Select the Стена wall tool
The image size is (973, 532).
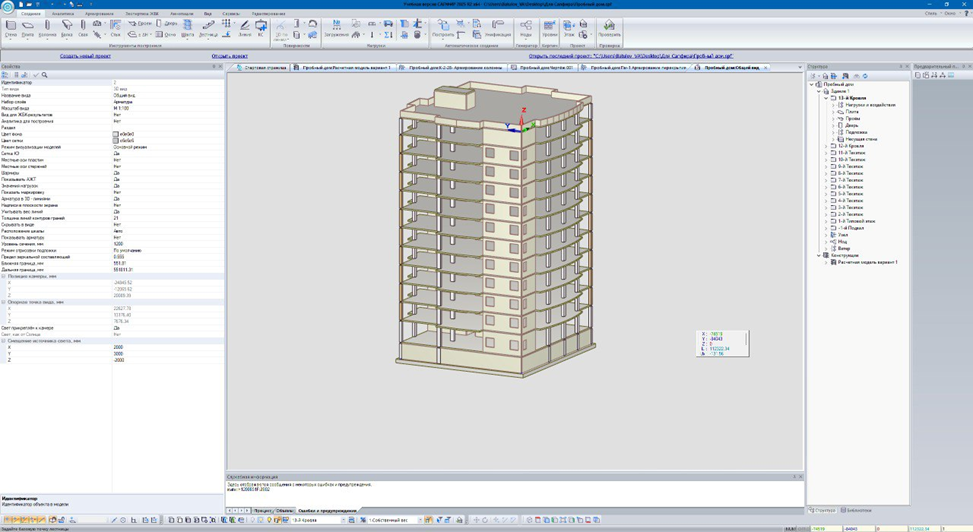11,29
